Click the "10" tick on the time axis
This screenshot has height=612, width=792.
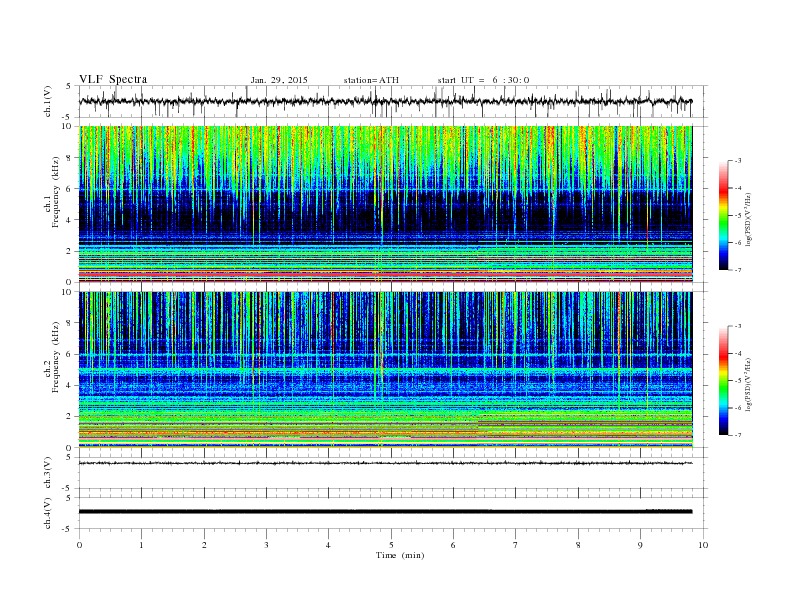(703, 545)
